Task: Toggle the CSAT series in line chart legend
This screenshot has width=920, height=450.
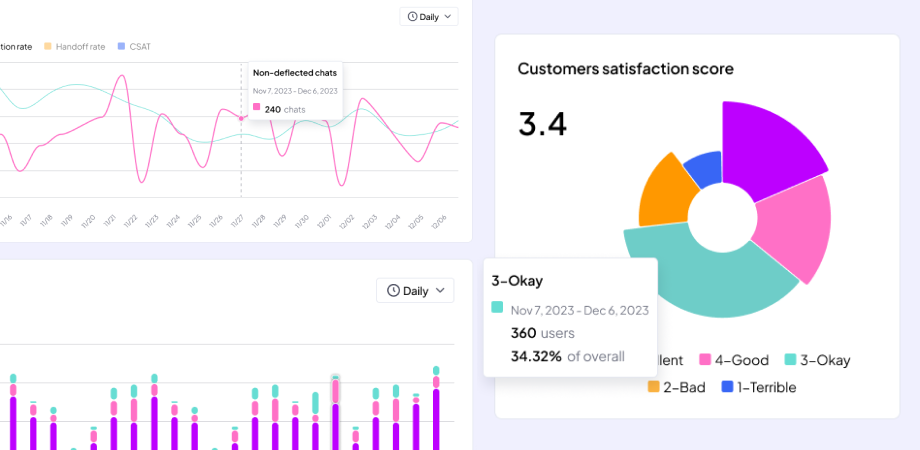Action: click(139, 47)
